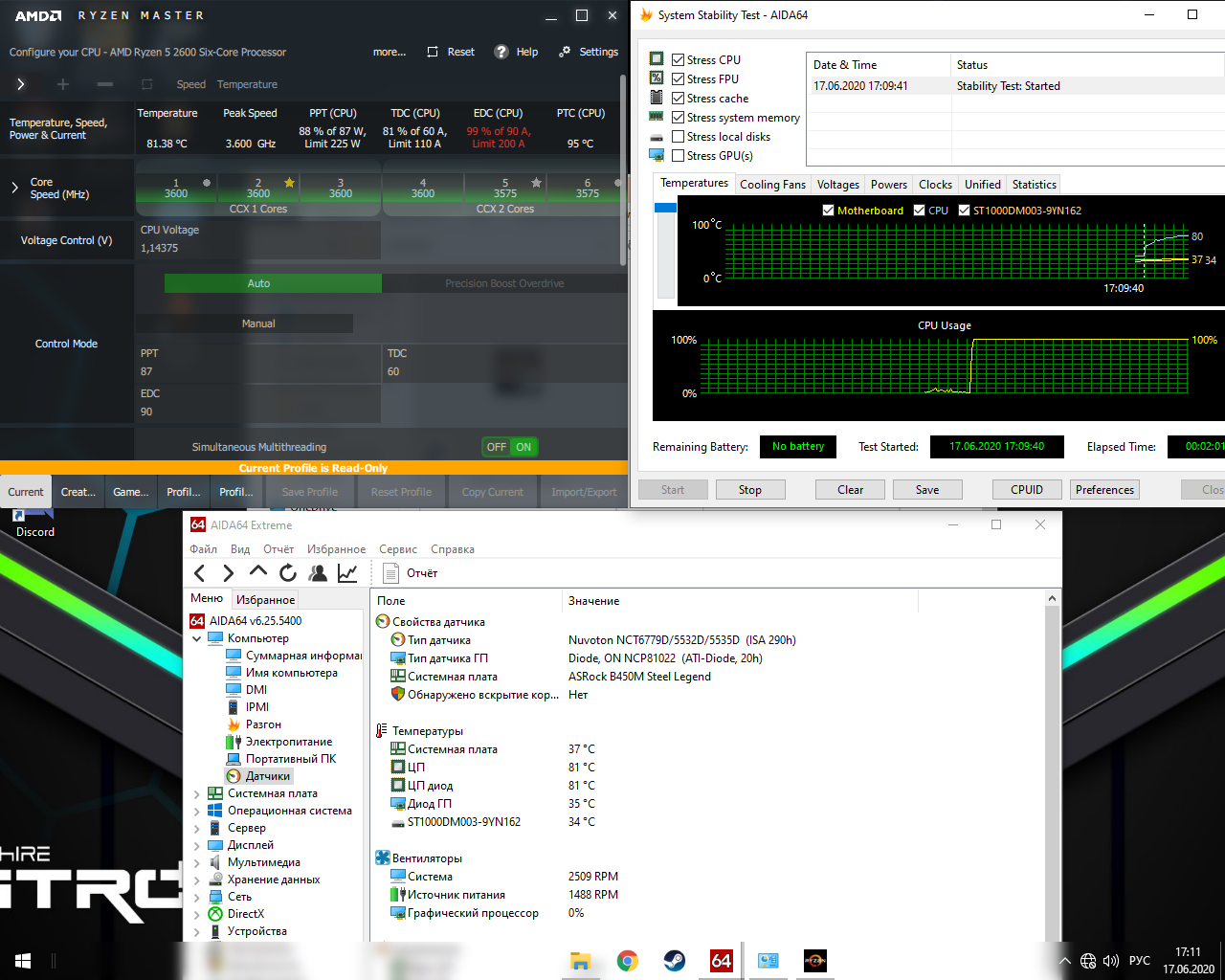Open CPUID from stability test
Image resolution: width=1225 pixels, height=980 pixels.
click(x=1027, y=490)
